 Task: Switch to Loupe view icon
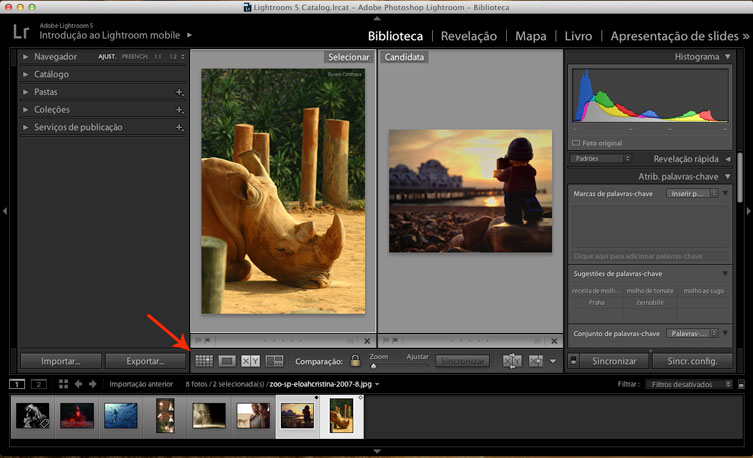tap(227, 360)
